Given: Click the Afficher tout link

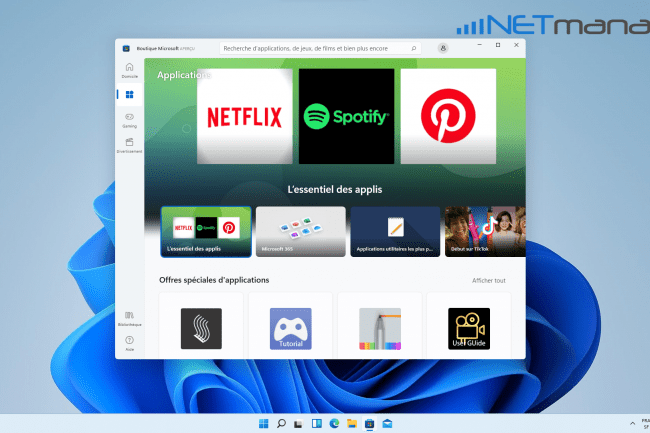Looking at the screenshot, I should point(489,280).
